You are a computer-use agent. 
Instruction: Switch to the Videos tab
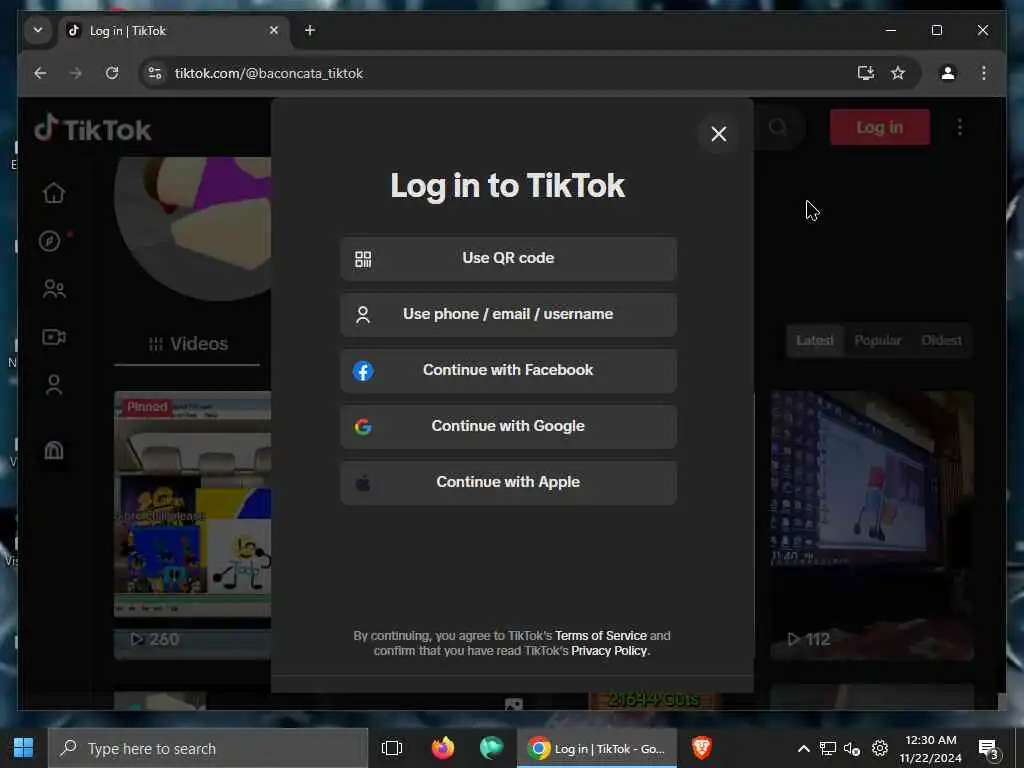tap(187, 344)
